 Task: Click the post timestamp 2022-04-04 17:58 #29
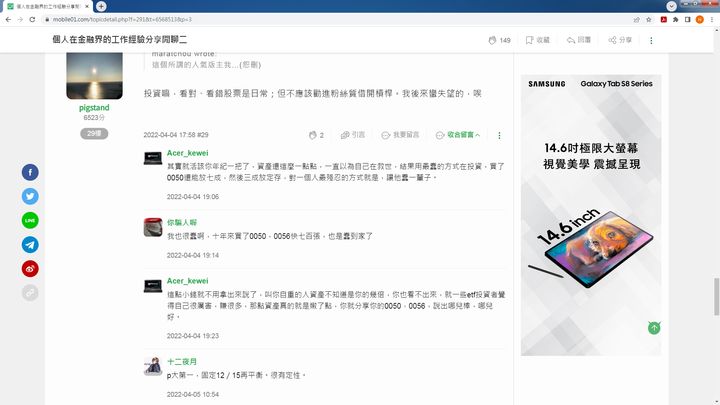(x=176, y=135)
